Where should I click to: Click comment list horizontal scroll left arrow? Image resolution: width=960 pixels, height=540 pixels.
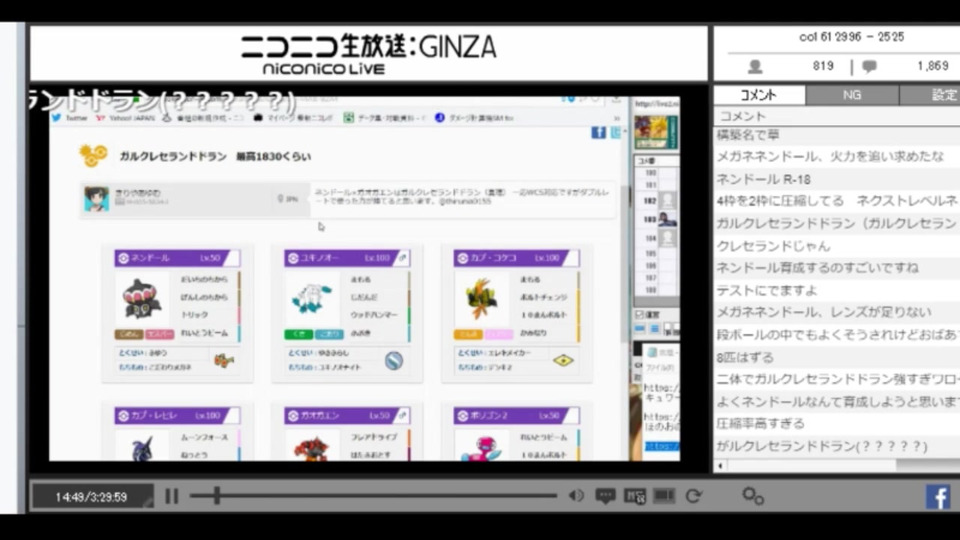721,466
